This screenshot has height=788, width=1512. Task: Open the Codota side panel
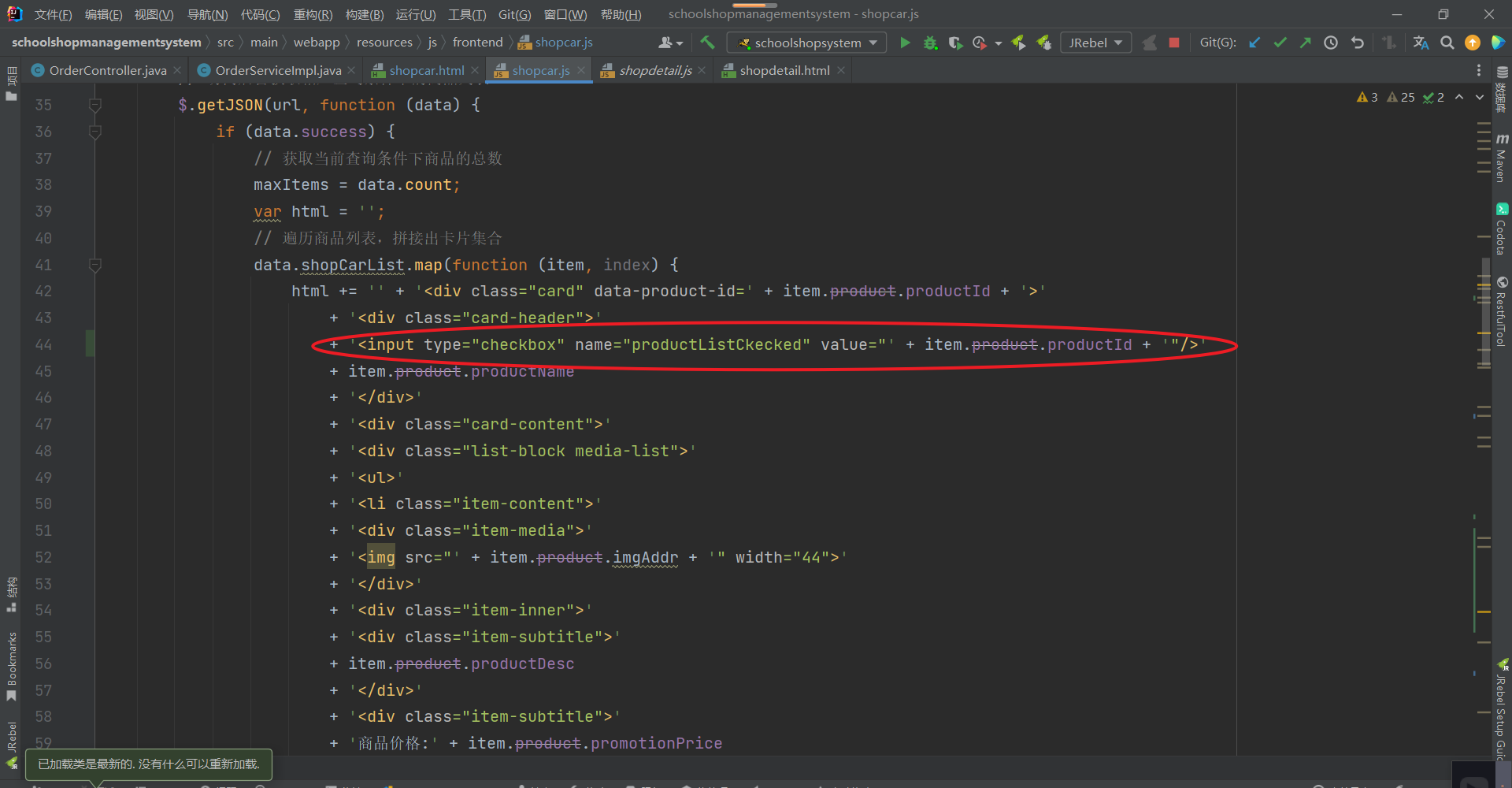click(1501, 229)
